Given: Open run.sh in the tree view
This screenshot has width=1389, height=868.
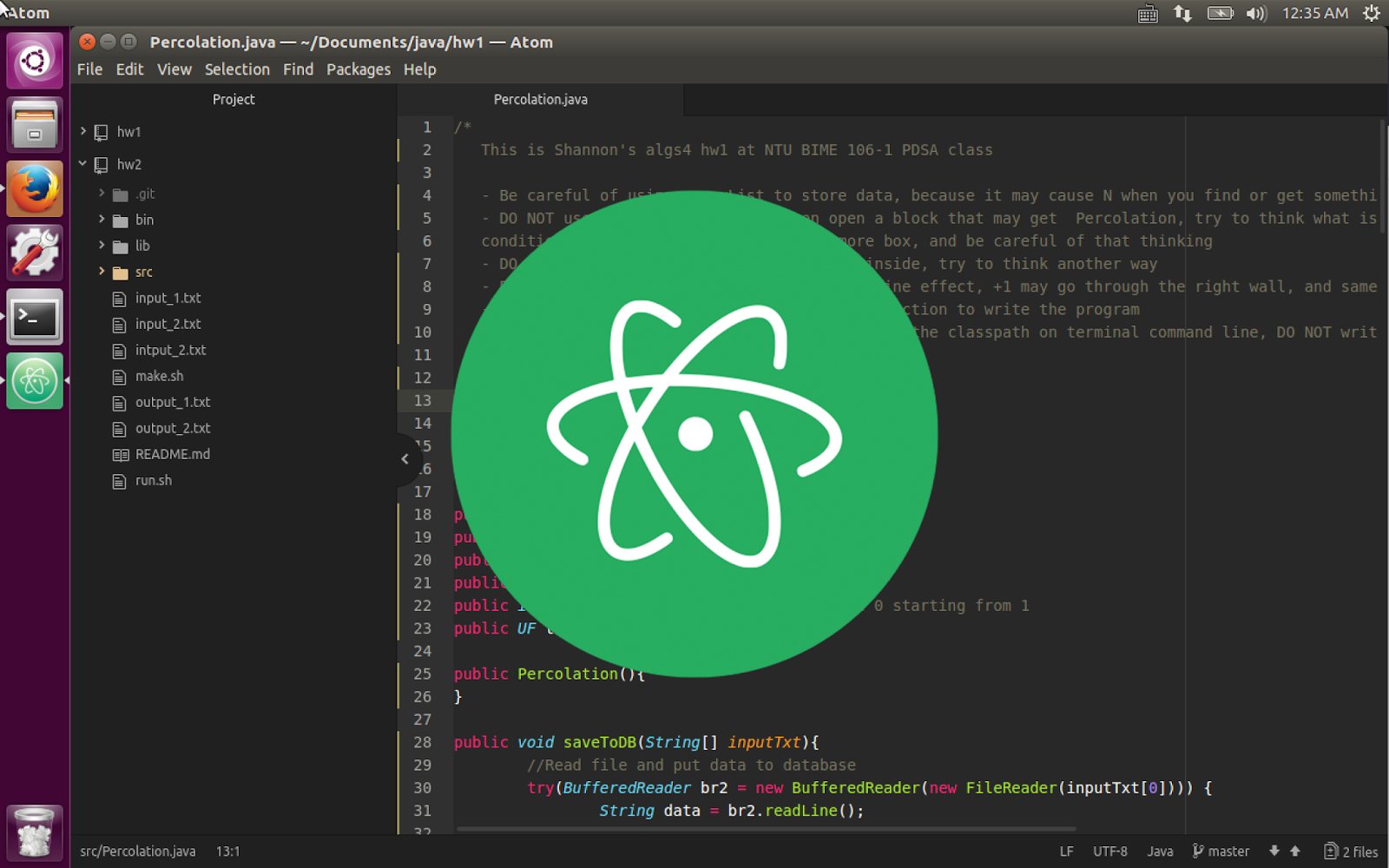Looking at the screenshot, I should pyautogui.click(x=154, y=480).
